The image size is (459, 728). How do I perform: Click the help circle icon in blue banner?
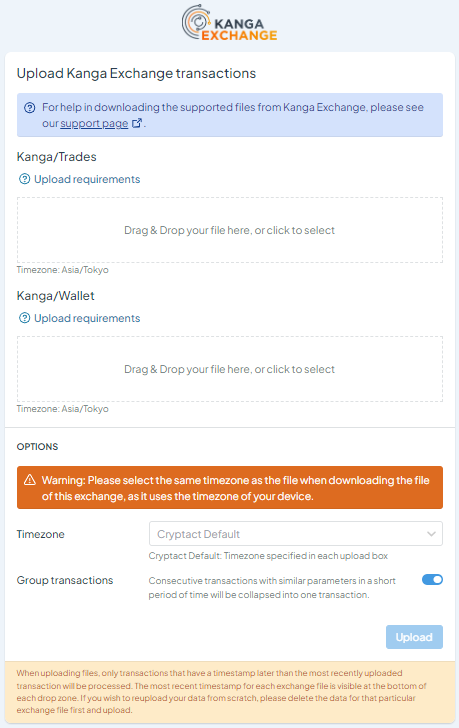click(30, 108)
